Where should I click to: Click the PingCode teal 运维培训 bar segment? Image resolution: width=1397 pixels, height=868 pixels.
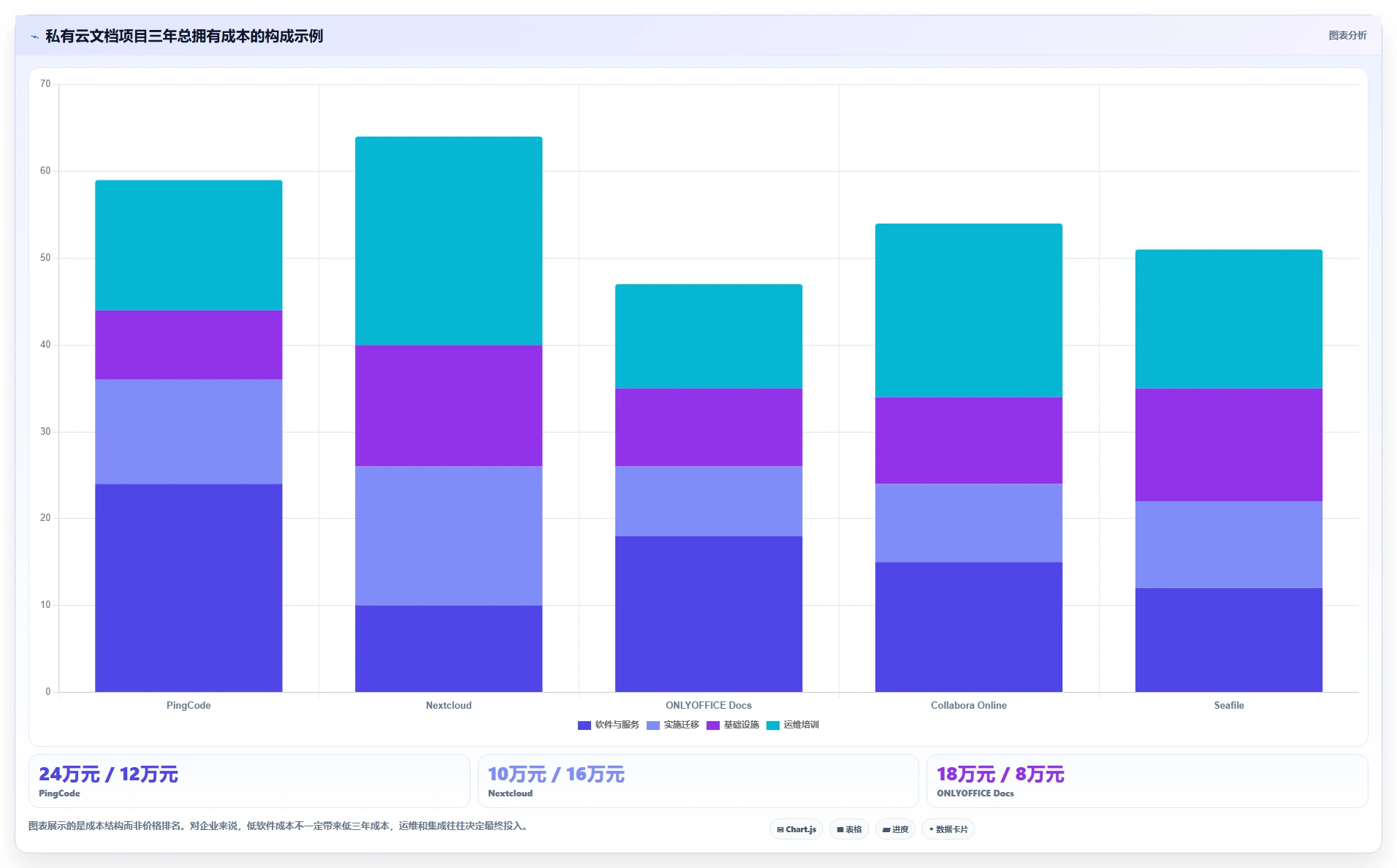coord(189,245)
